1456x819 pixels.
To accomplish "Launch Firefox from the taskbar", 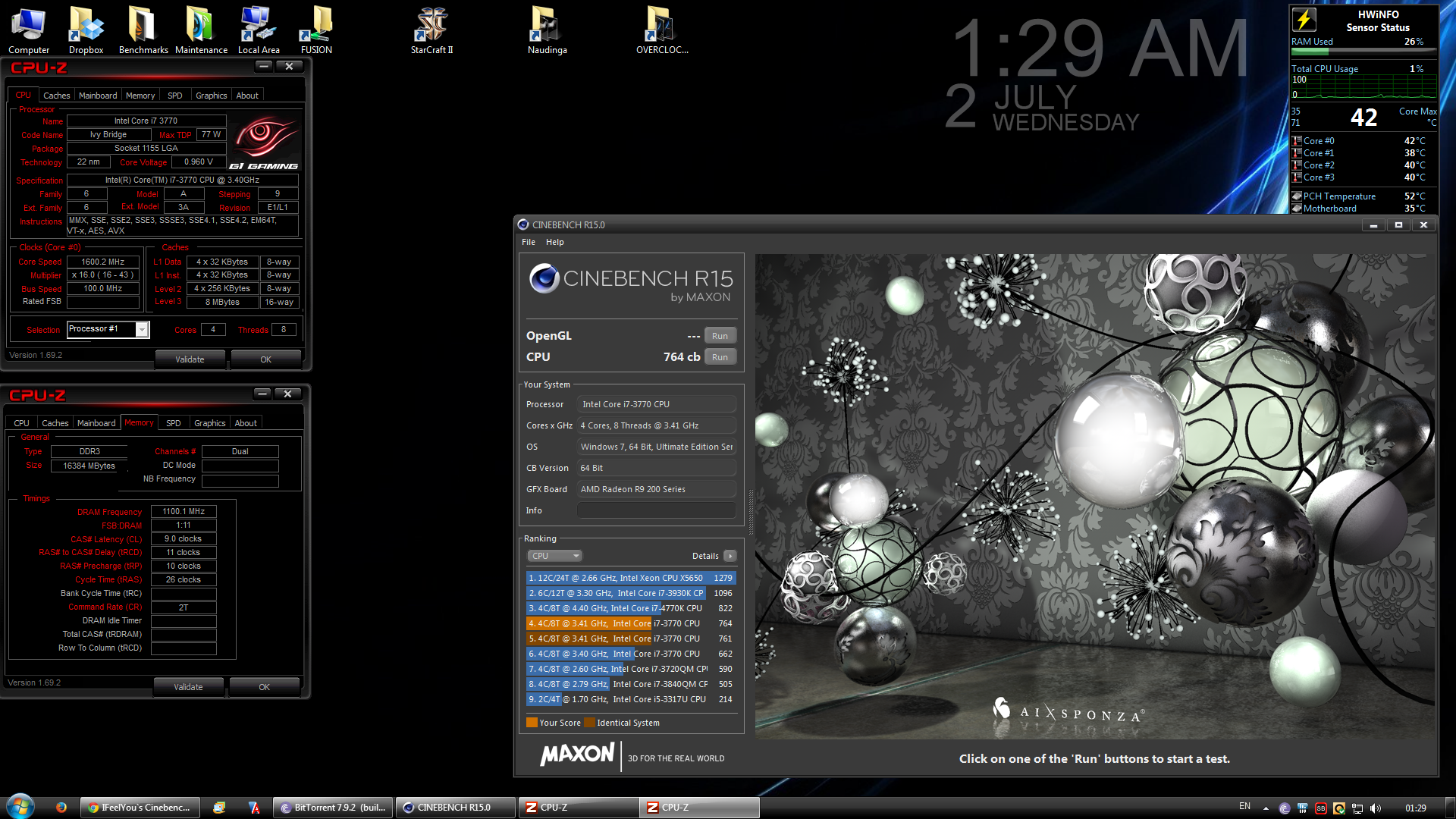I will 61,808.
